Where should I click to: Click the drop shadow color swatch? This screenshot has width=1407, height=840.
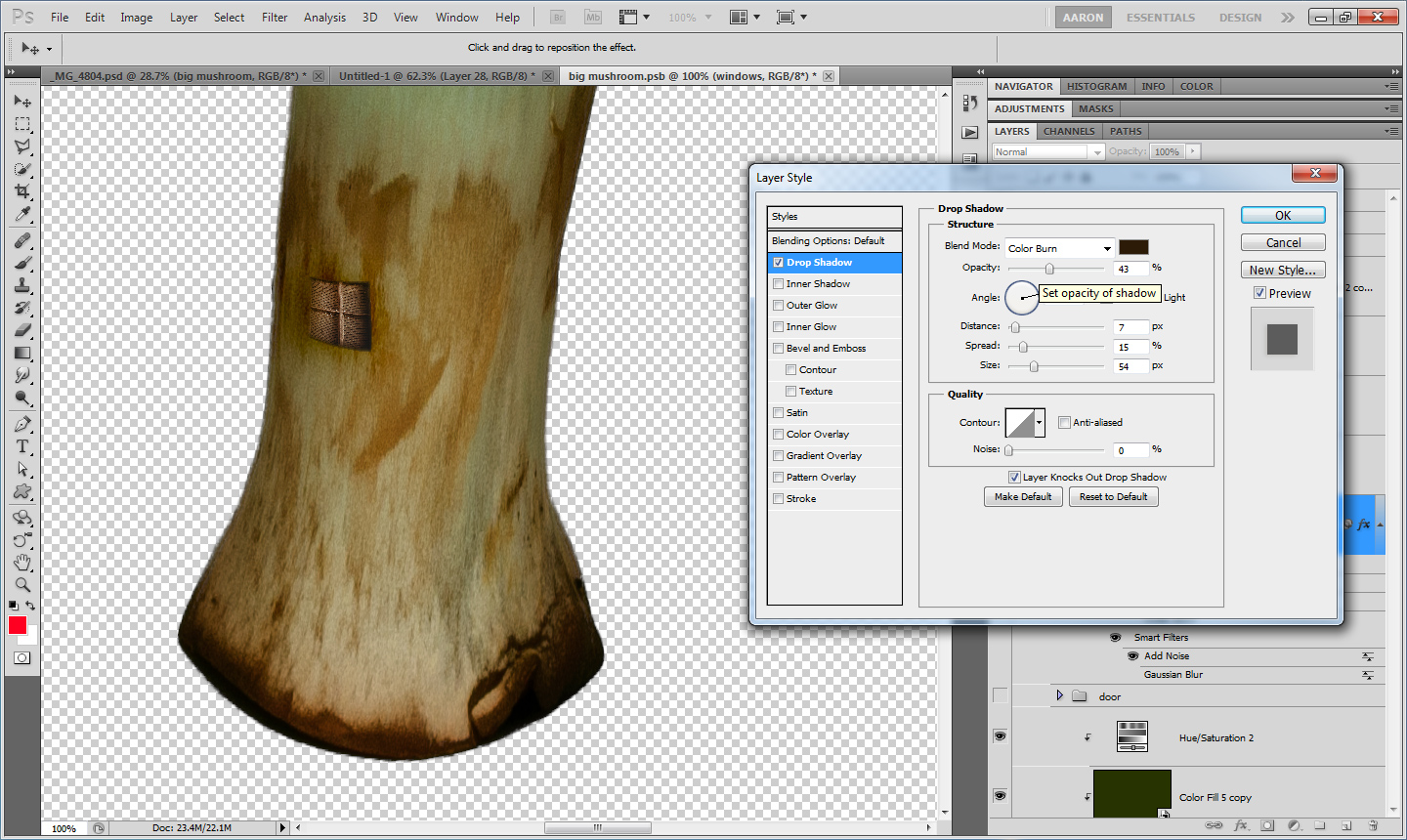(1133, 248)
